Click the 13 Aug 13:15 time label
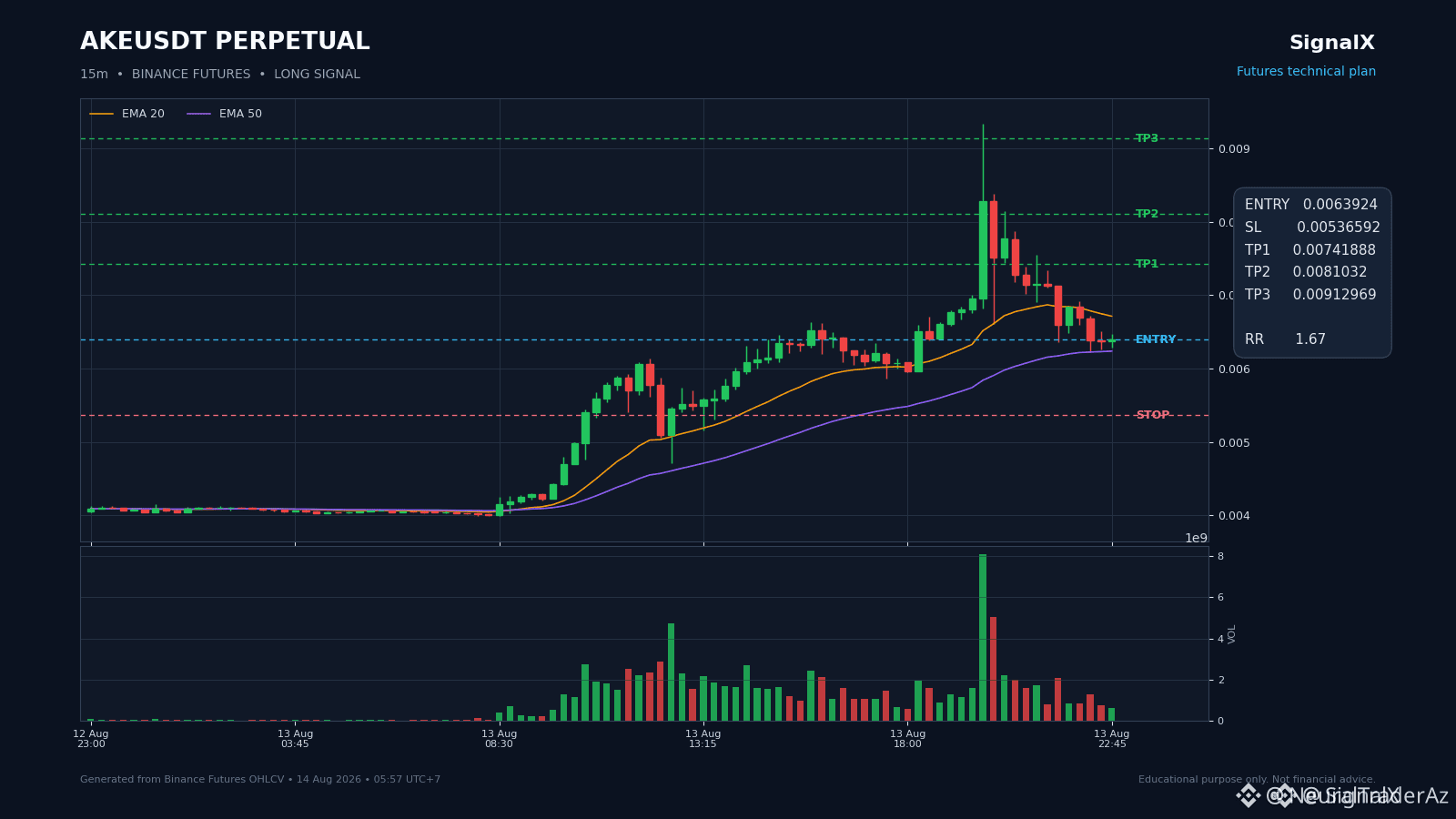This screenshot has height=819, width=1456. 703,739
